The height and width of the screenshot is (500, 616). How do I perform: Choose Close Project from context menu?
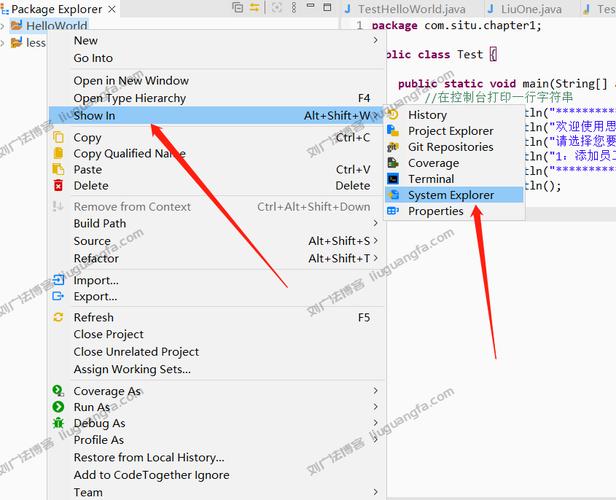pyautogui.click(x=108, y=334)
